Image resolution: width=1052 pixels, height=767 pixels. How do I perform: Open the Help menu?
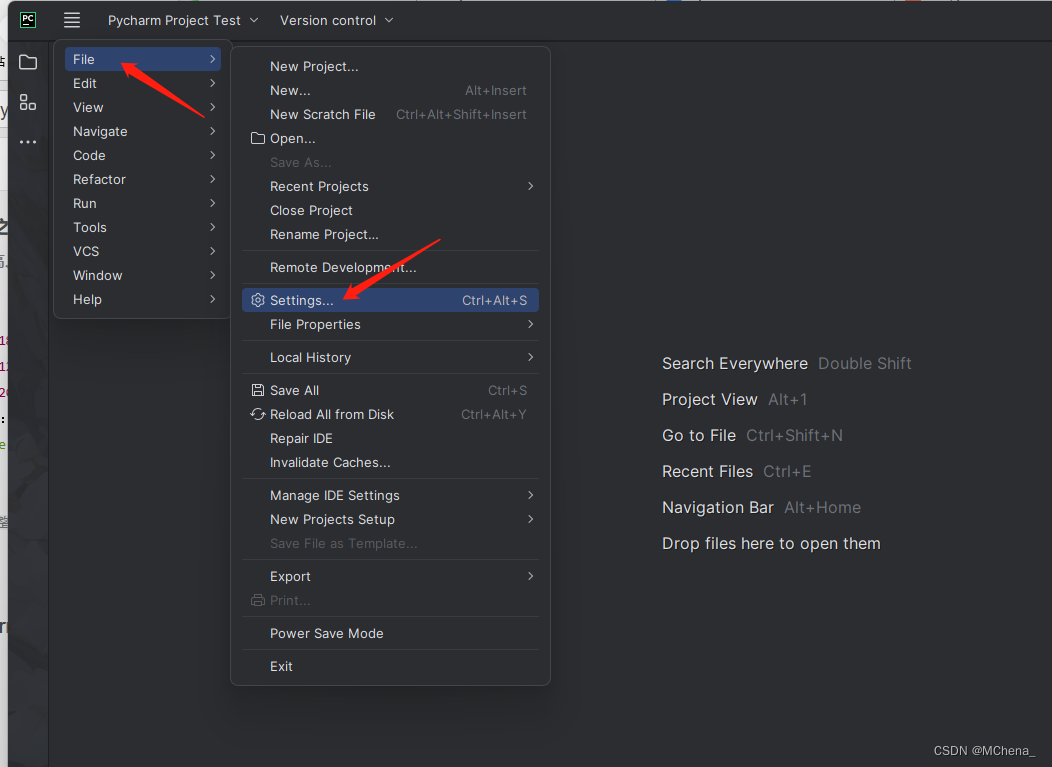pyautogui.click(x=143, y=299)
